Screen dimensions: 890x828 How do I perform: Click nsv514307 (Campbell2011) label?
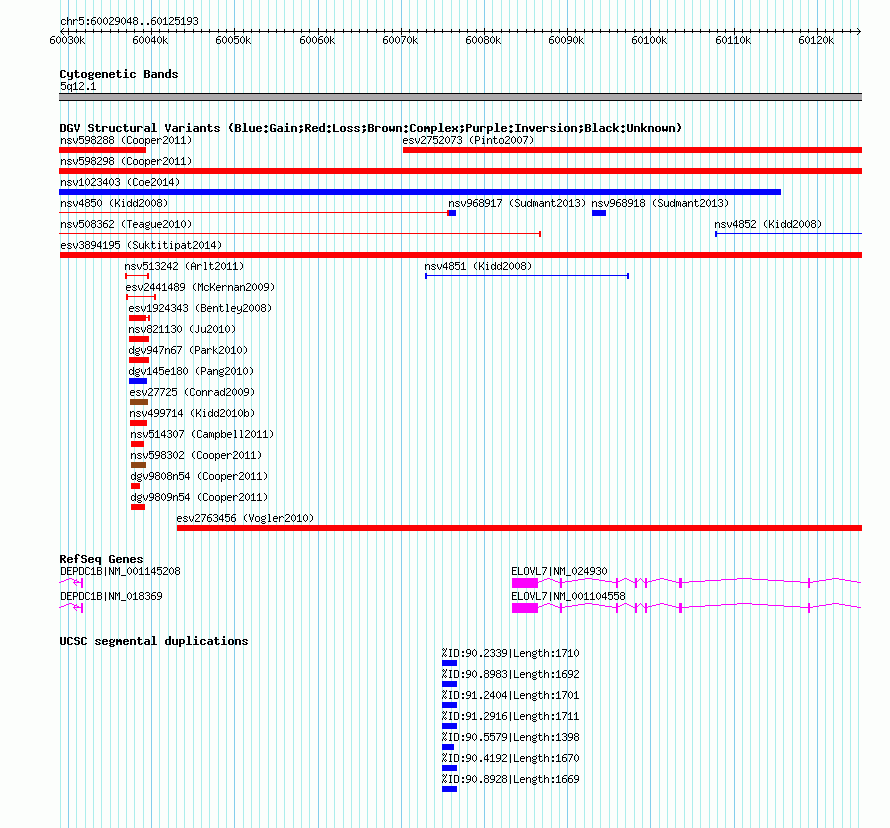coord(202,434)
